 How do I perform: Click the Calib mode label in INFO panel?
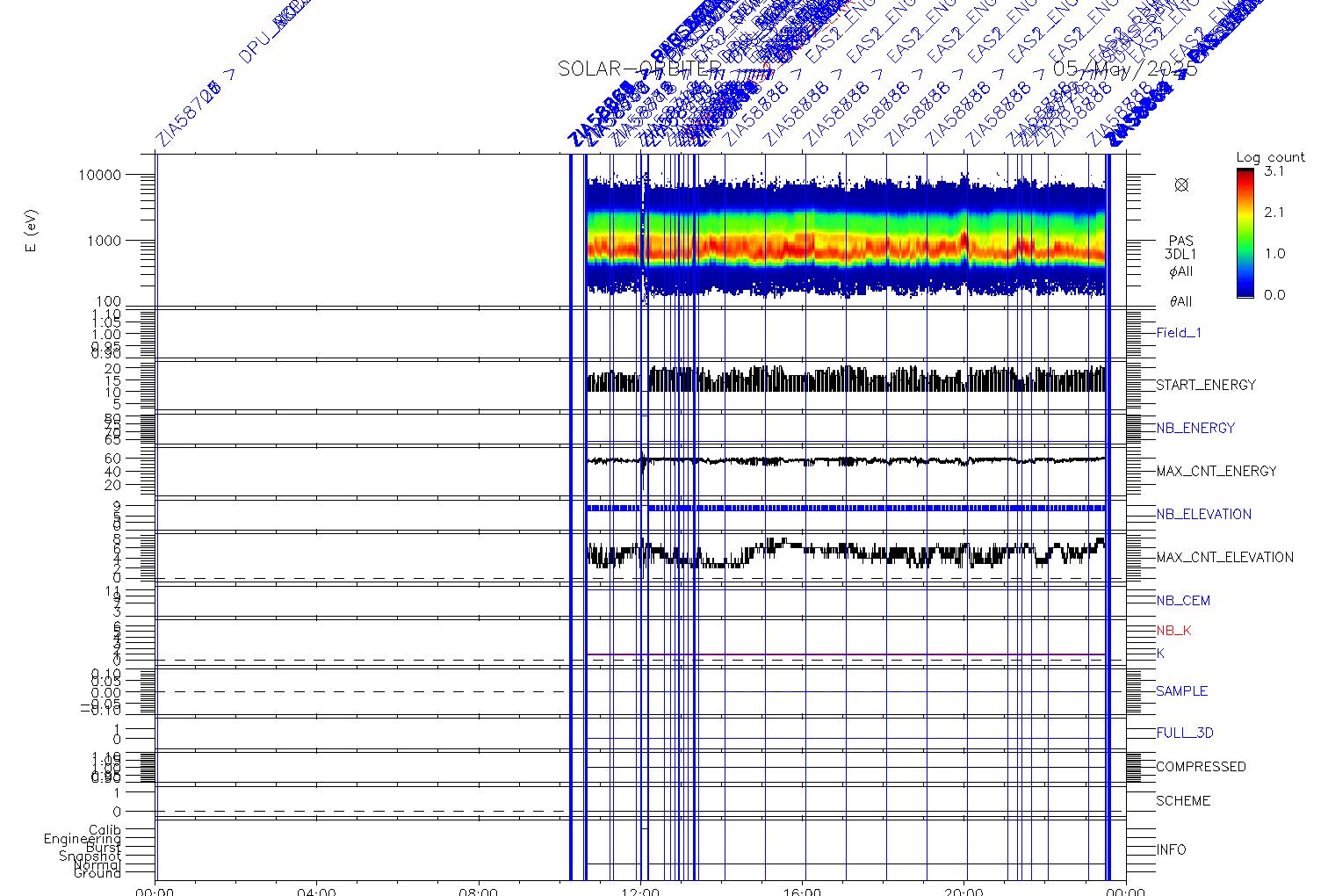[105, 829]
